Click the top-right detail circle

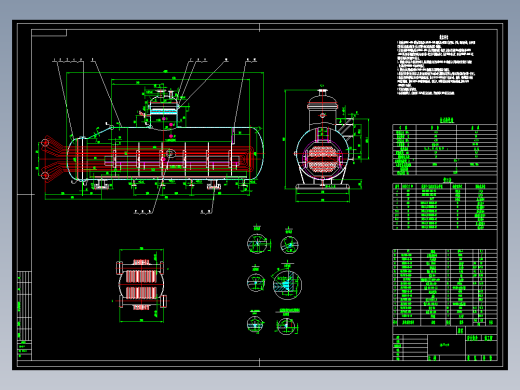(289, 245)
